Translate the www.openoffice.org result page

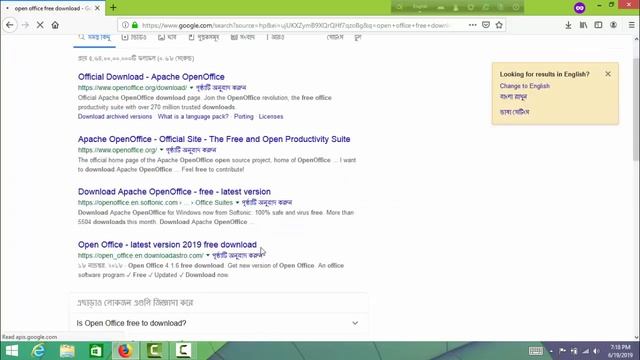click(x=191, y=150)
